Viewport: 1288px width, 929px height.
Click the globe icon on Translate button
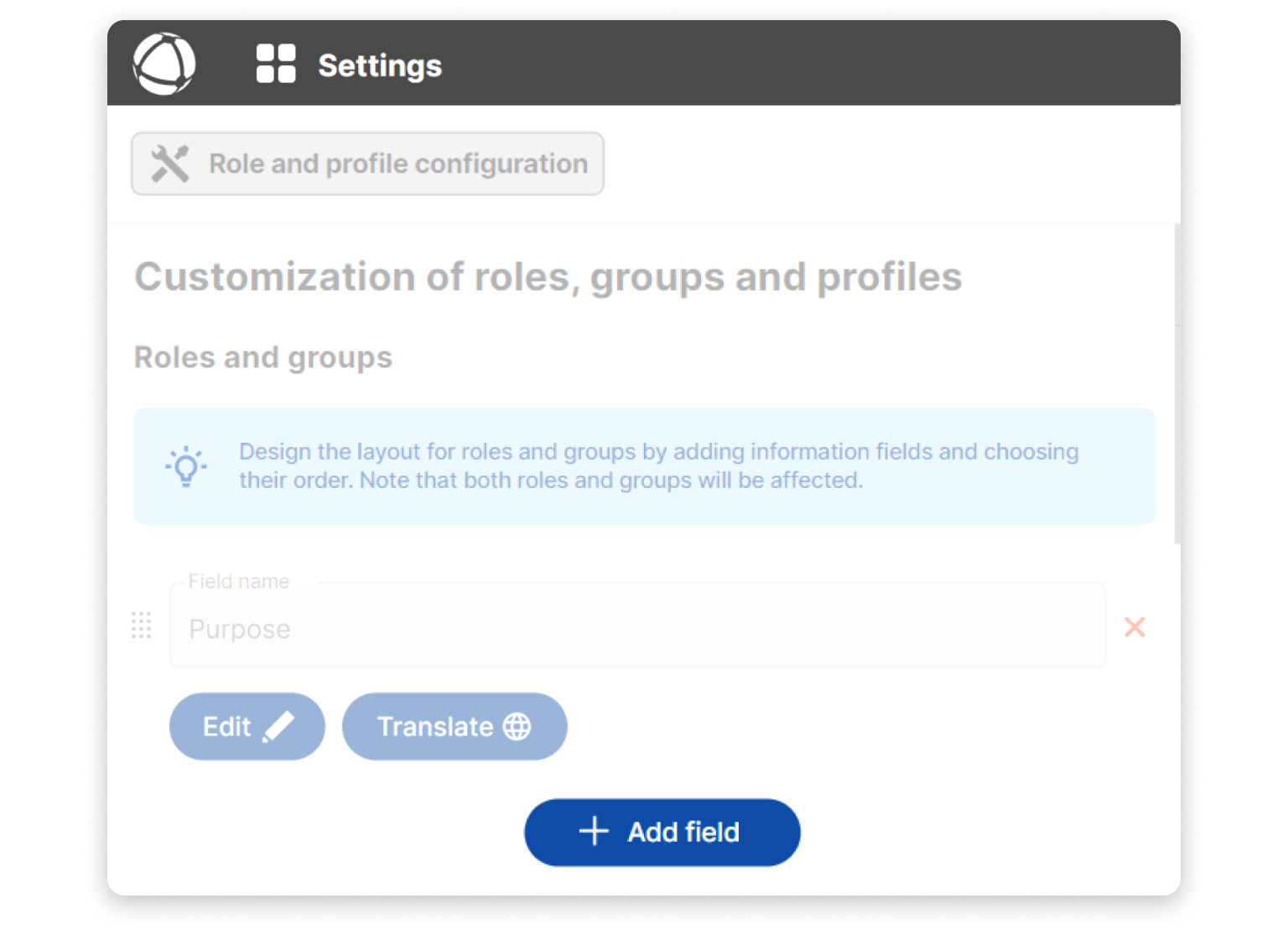[x=517, y=726]
